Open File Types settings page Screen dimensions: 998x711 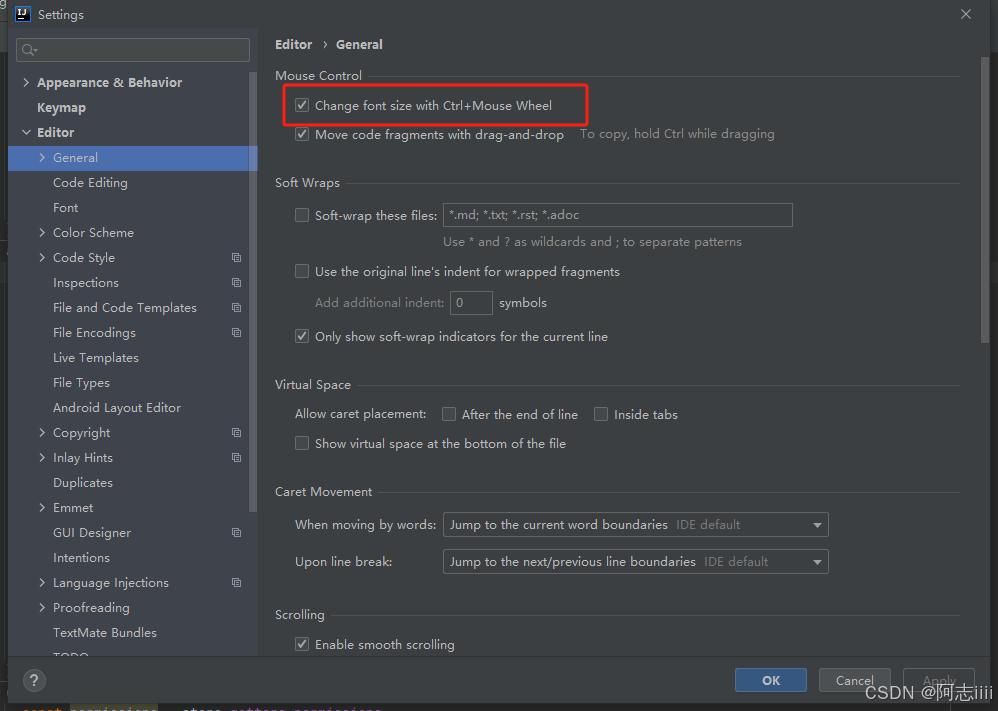[x=81, y=383]
